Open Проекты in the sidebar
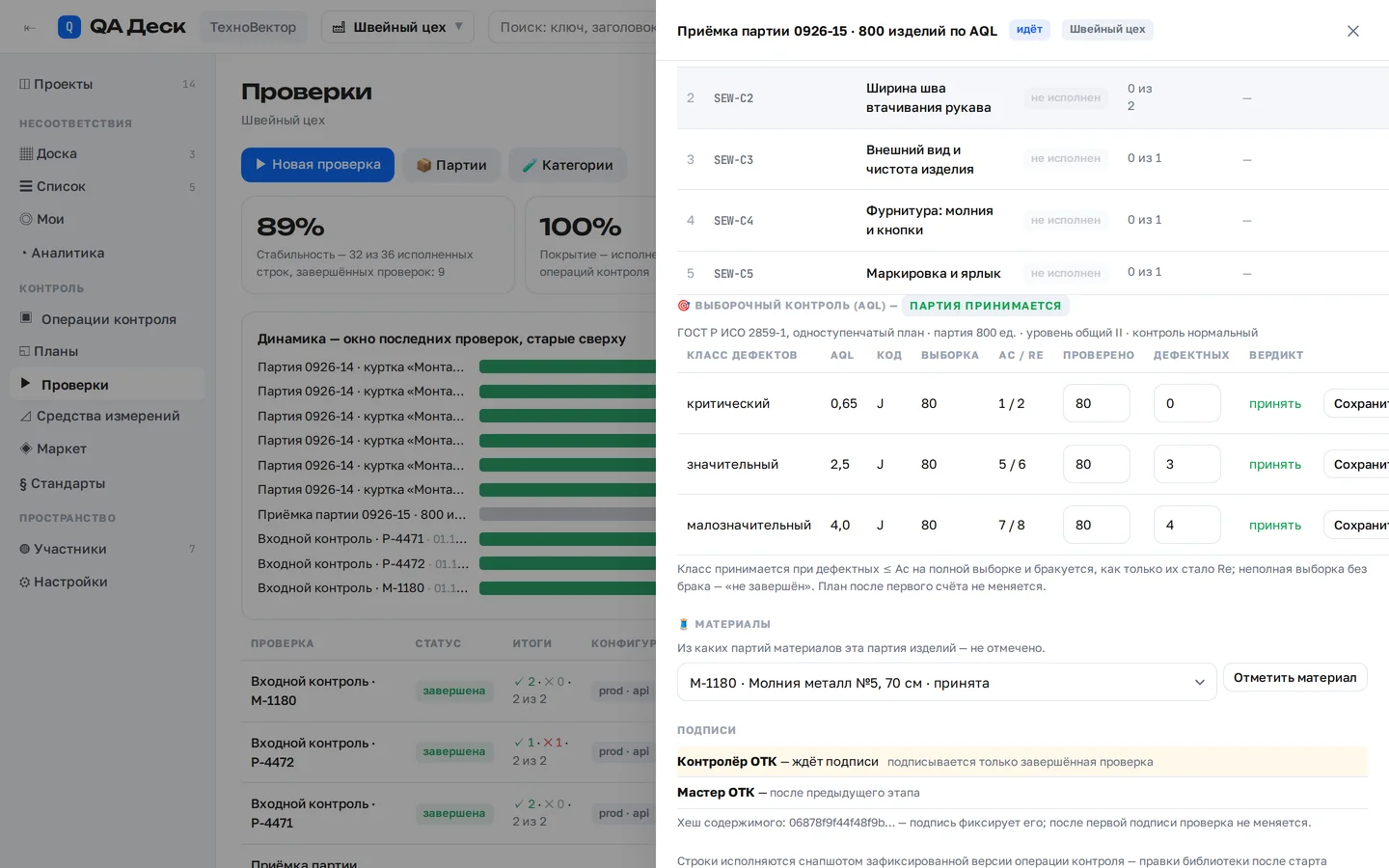1389x868 pixels. [107, 84]
